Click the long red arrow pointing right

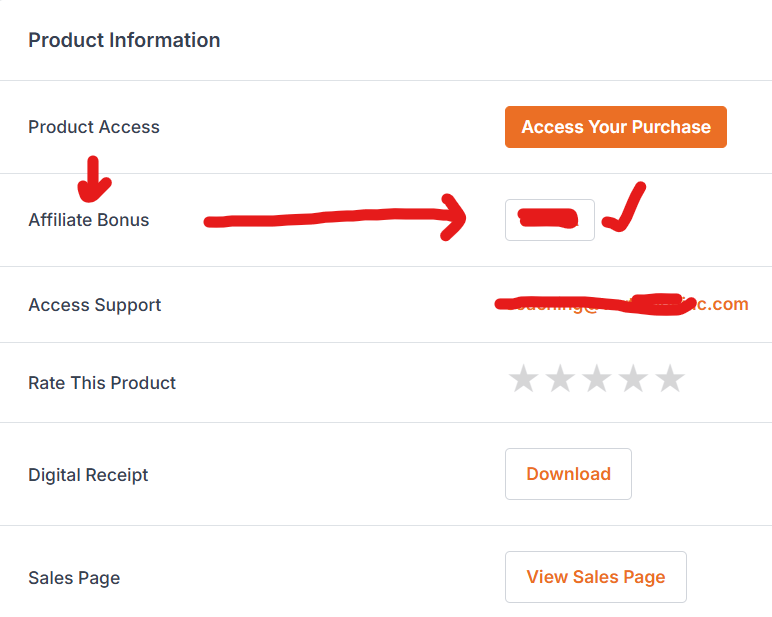pos(335,217)
